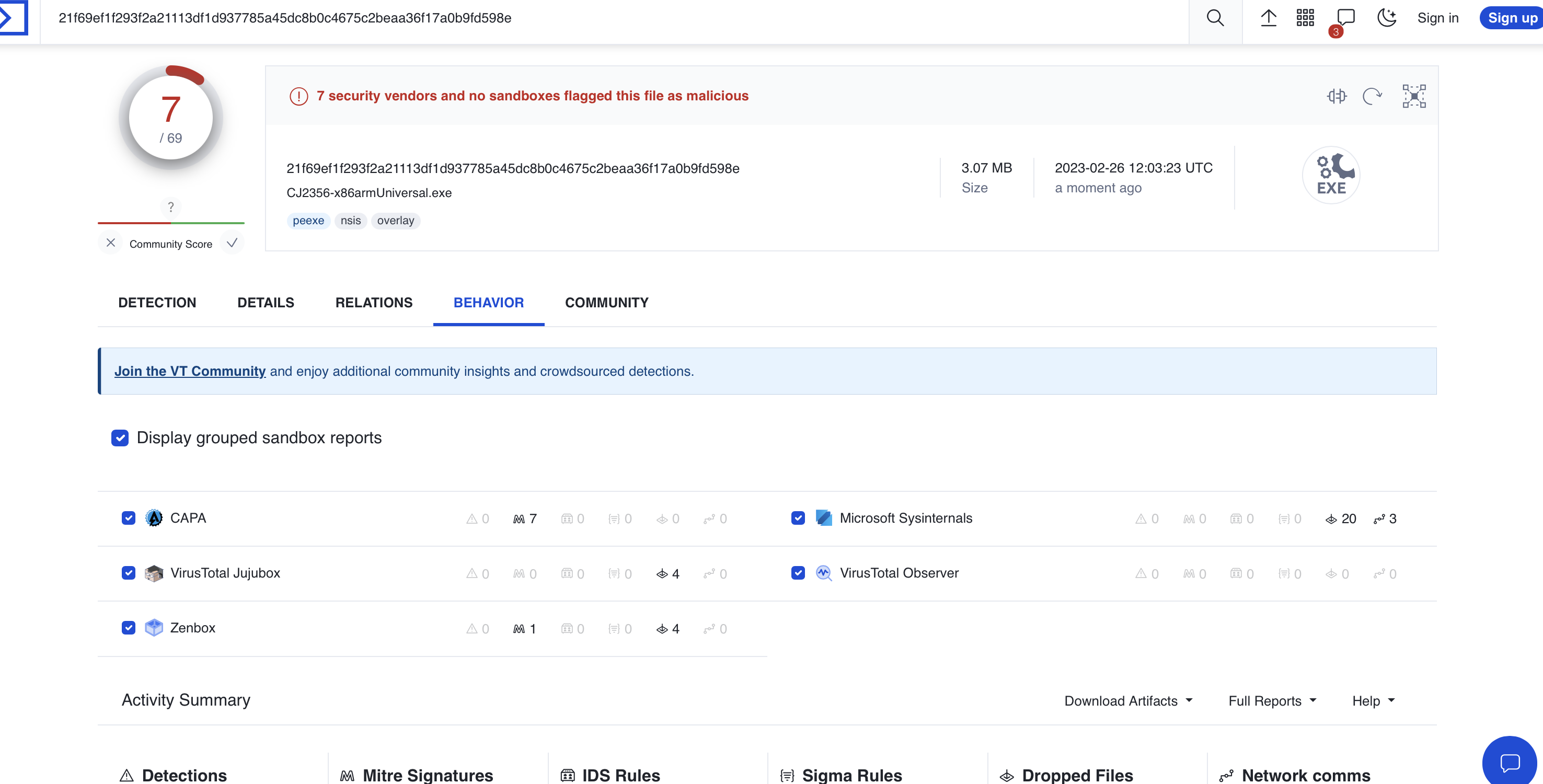Click Sysinternals network comms count 3
The height and width of the screenshot is (784, 1543).
point(1385,518)
